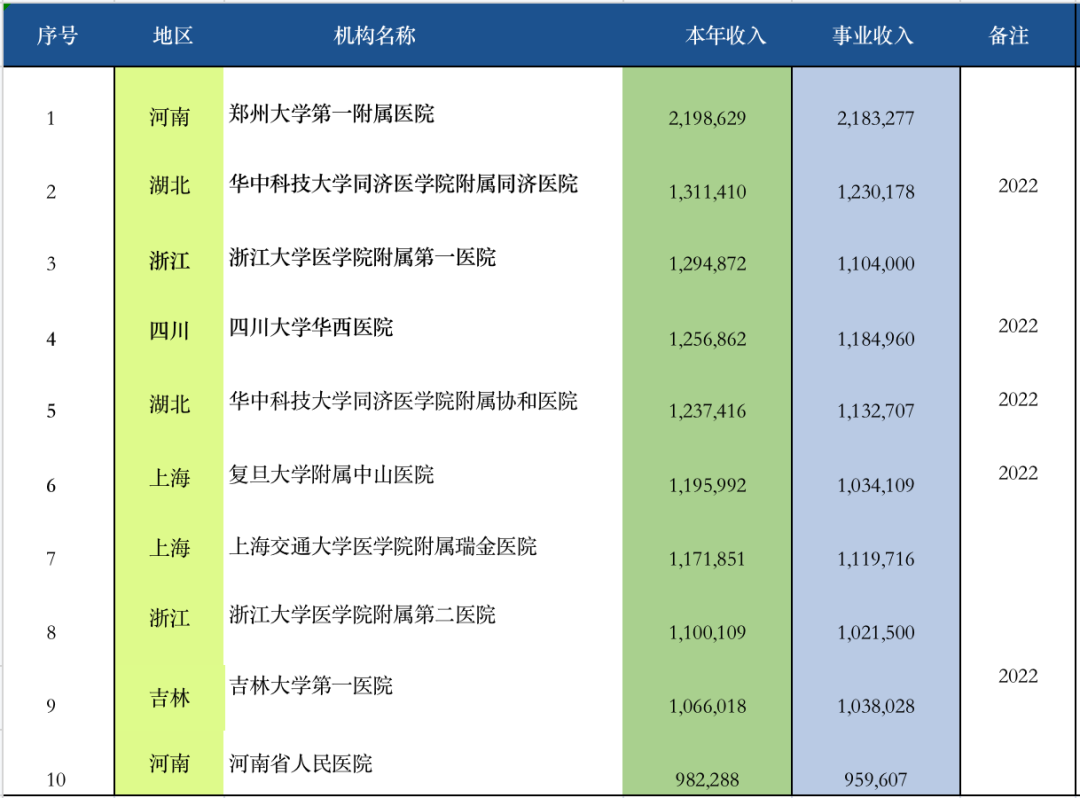1080x798 pixels.
Task: Select the 地区 column header
Action: (x=172, y=36)
